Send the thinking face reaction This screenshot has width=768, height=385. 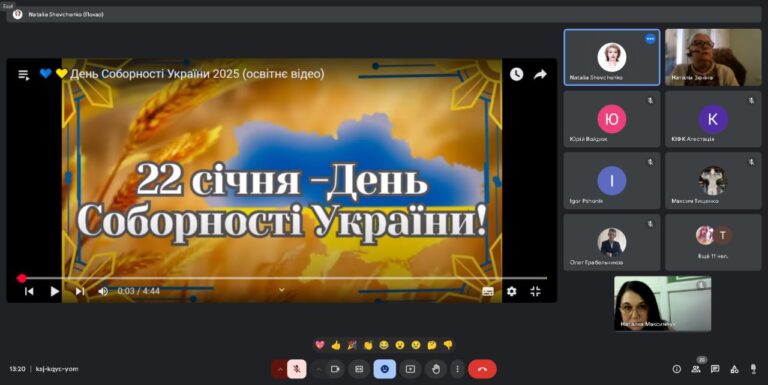[x=432, y=345]
